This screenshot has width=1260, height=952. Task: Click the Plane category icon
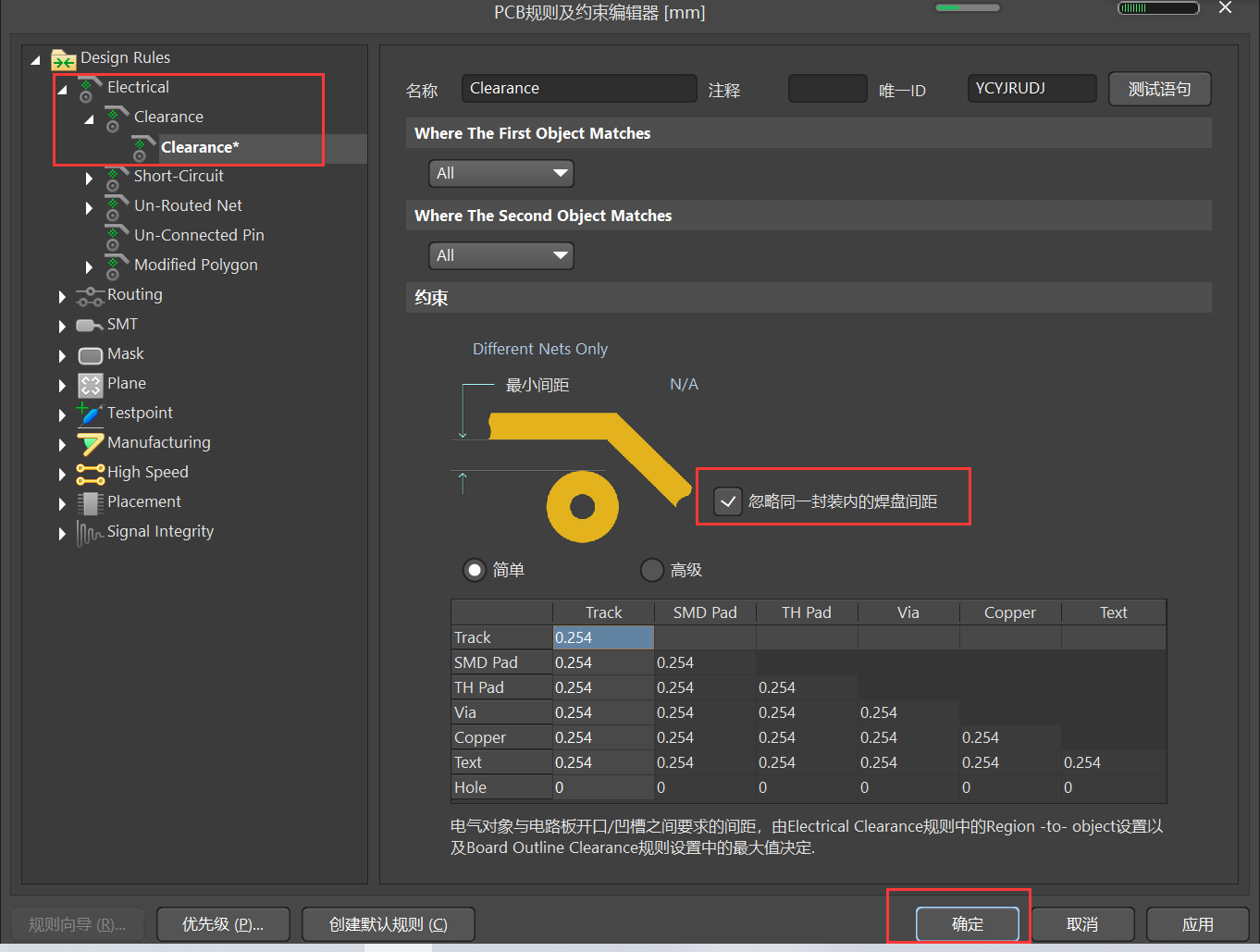coord(90,385)
